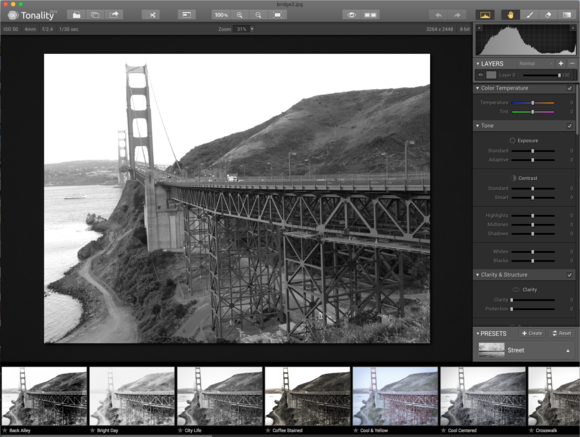Open the Normal blend mode dropdown
Image resolution: width=580 pixels, height=437 pixels.
(x=535, y=64)
